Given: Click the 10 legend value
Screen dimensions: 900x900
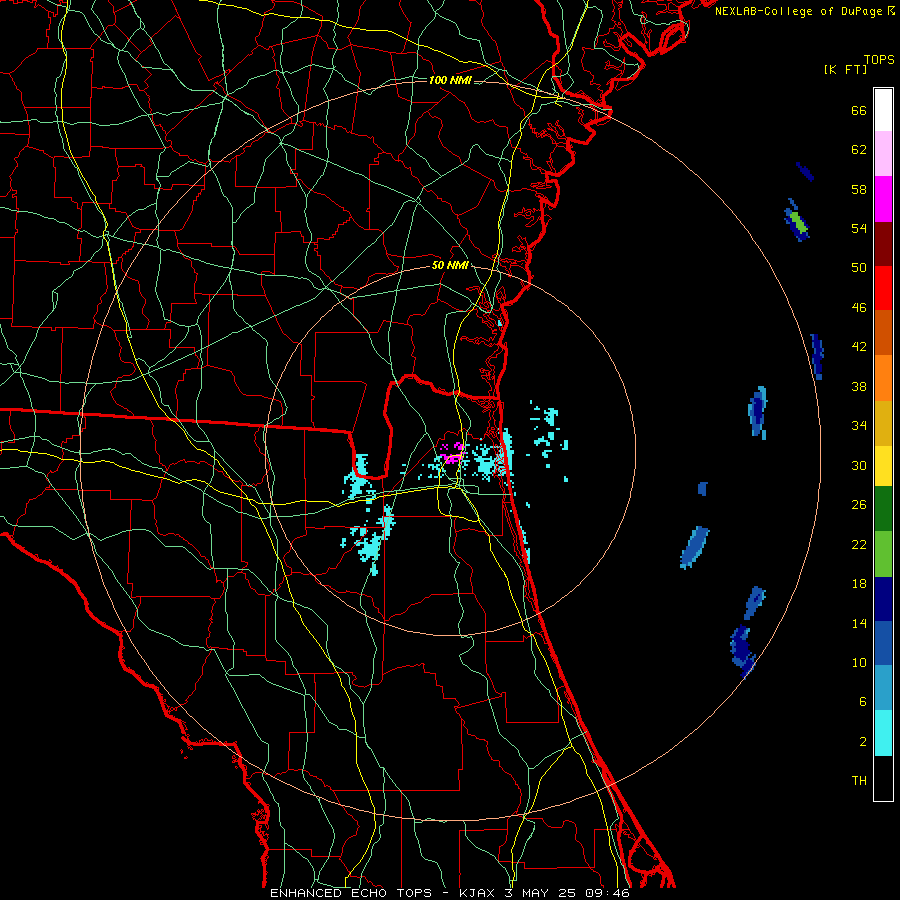Looking at the screenshot, I should coord(859,662).
